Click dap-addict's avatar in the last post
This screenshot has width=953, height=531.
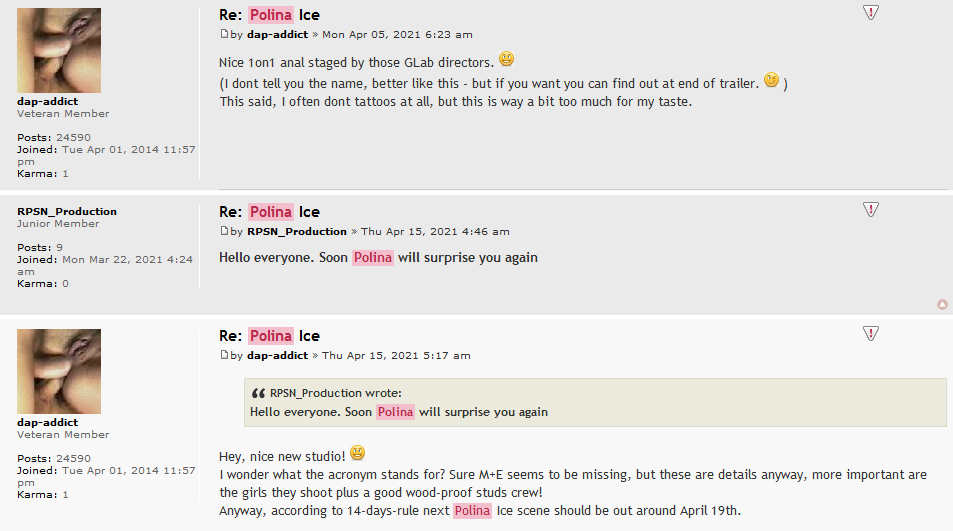pyautogui.click(x=59, y=371)
